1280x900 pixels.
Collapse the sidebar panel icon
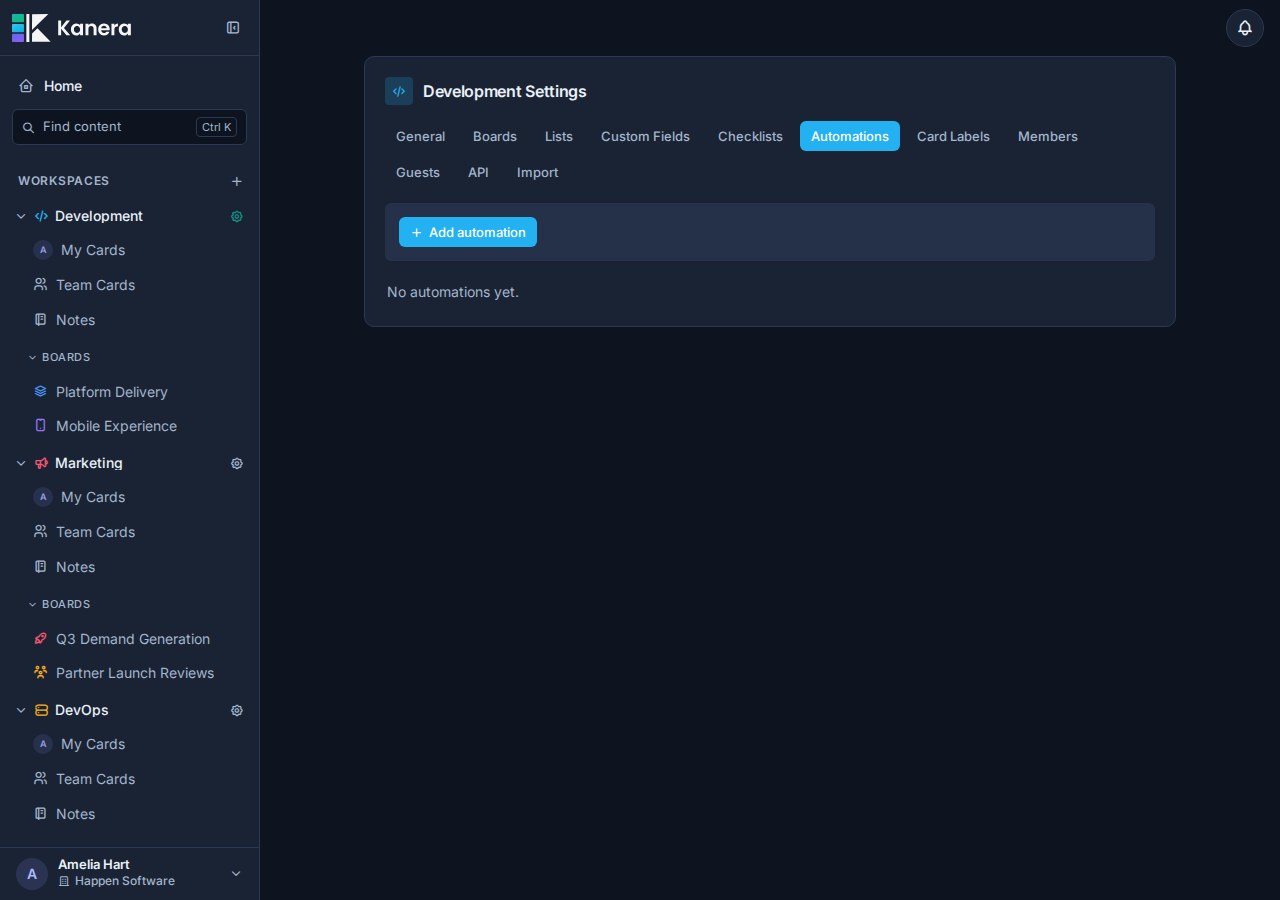pyautogui.click(x=233, y=28)
